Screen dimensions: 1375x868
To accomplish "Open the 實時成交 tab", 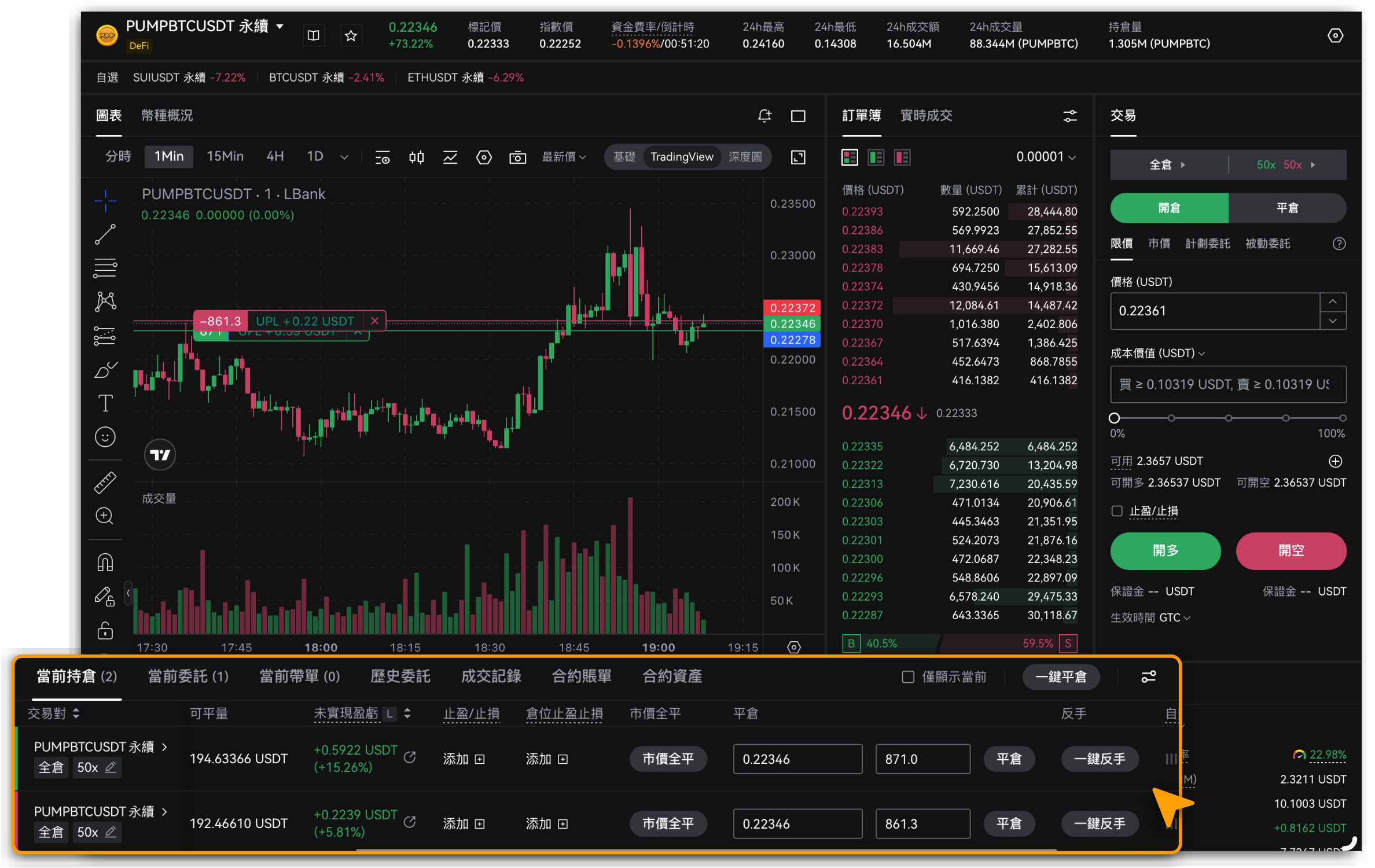I will coord(926,116).
